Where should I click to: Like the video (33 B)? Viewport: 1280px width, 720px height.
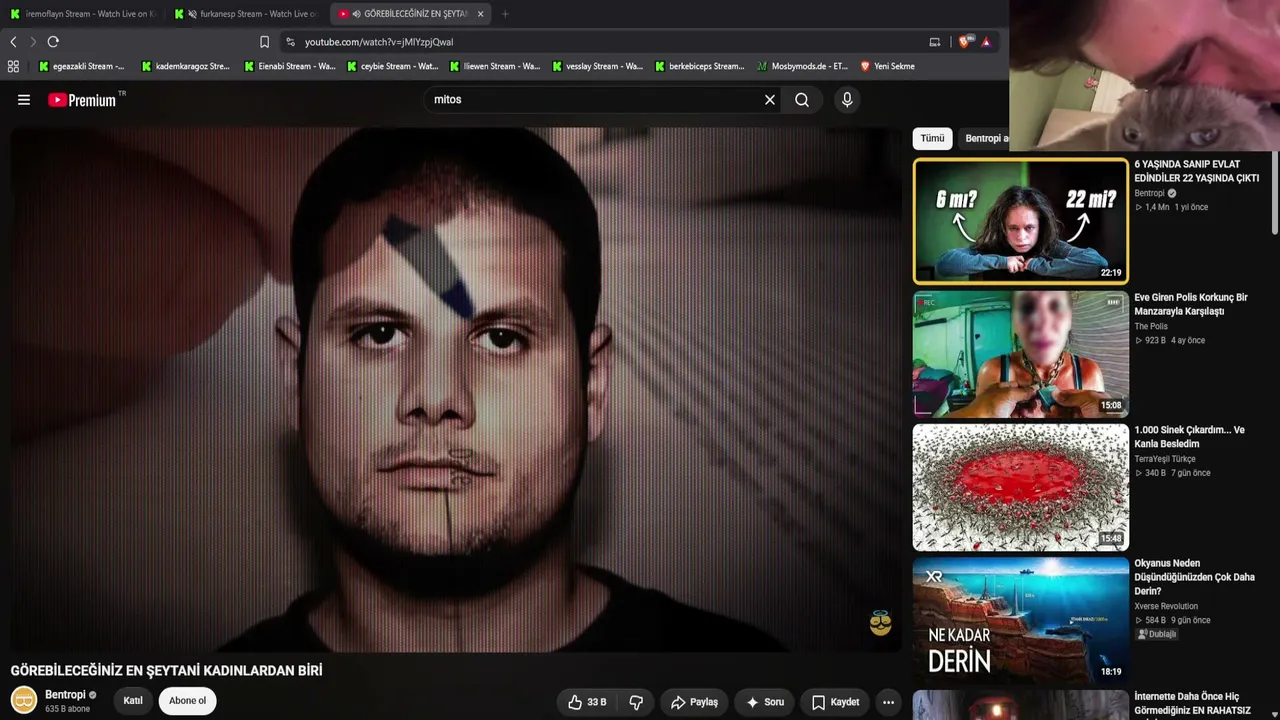tap(587, 702)
